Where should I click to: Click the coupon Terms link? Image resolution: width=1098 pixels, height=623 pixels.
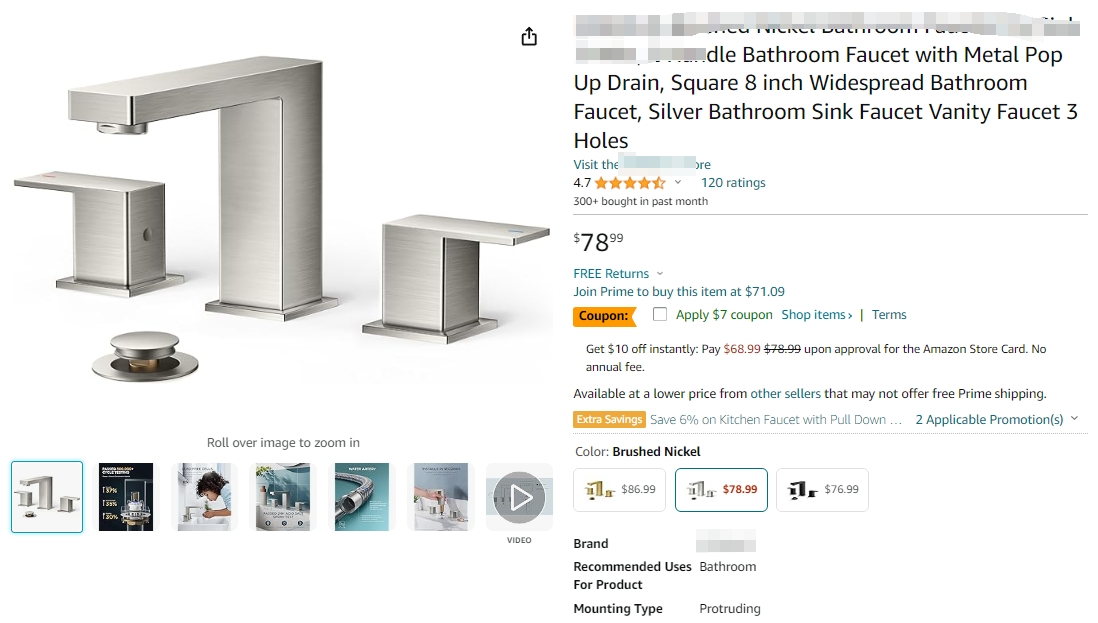click(889, 314)
